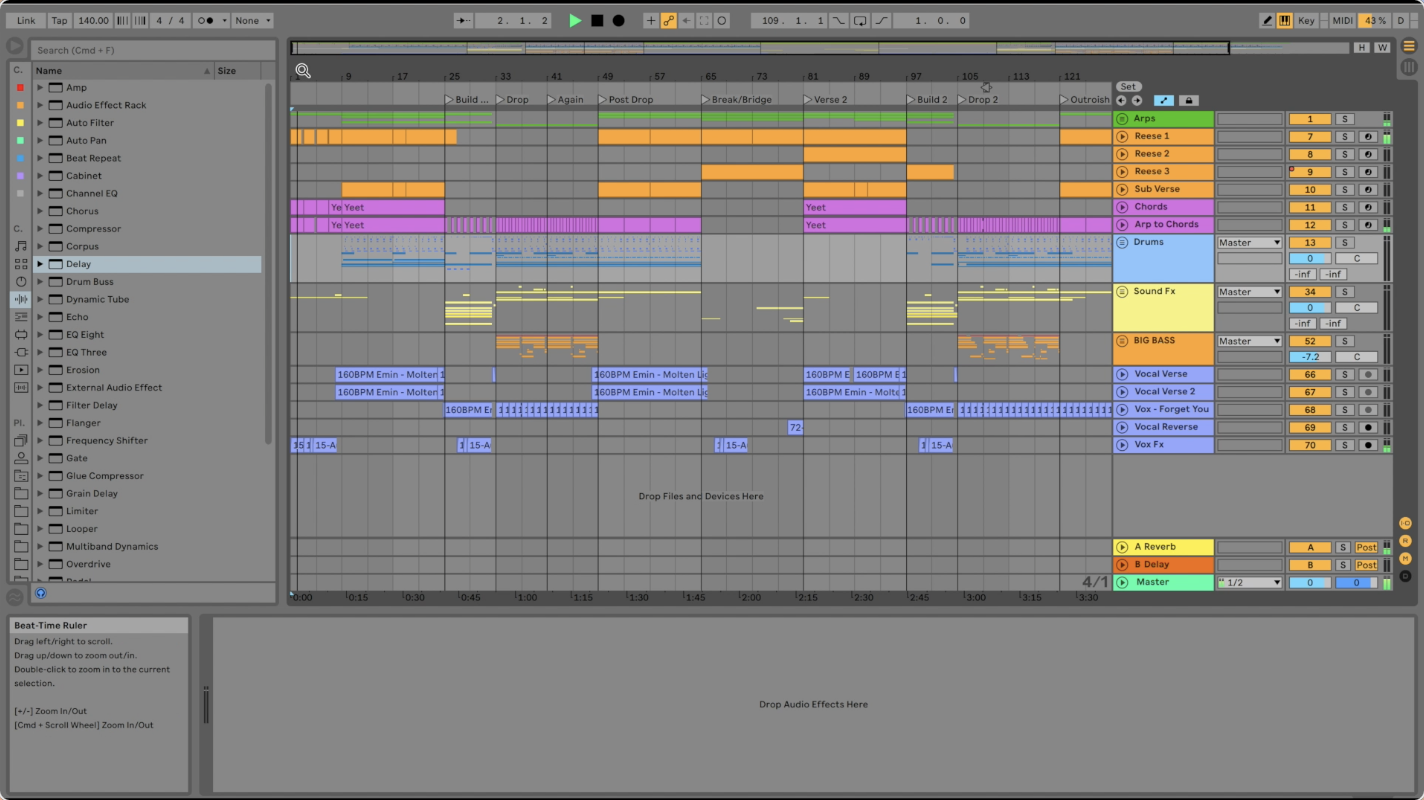Open the Drums track output Master dropdown
The image size is (1424, 800).
(1249, 243)
